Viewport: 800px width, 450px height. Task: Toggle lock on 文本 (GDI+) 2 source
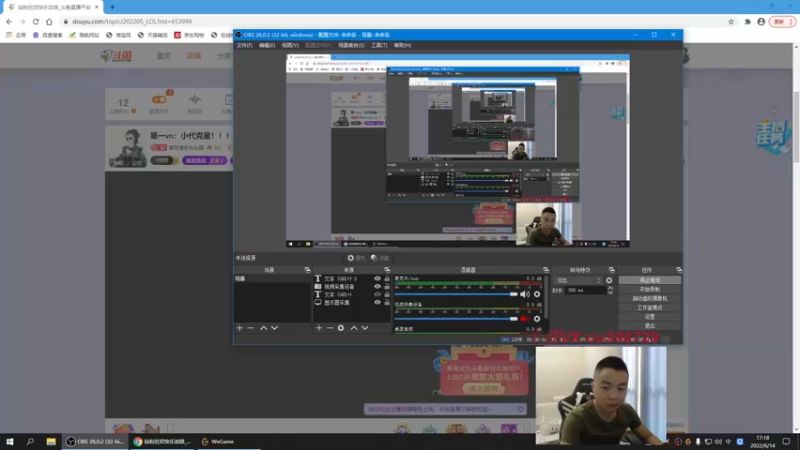[387, 279]
